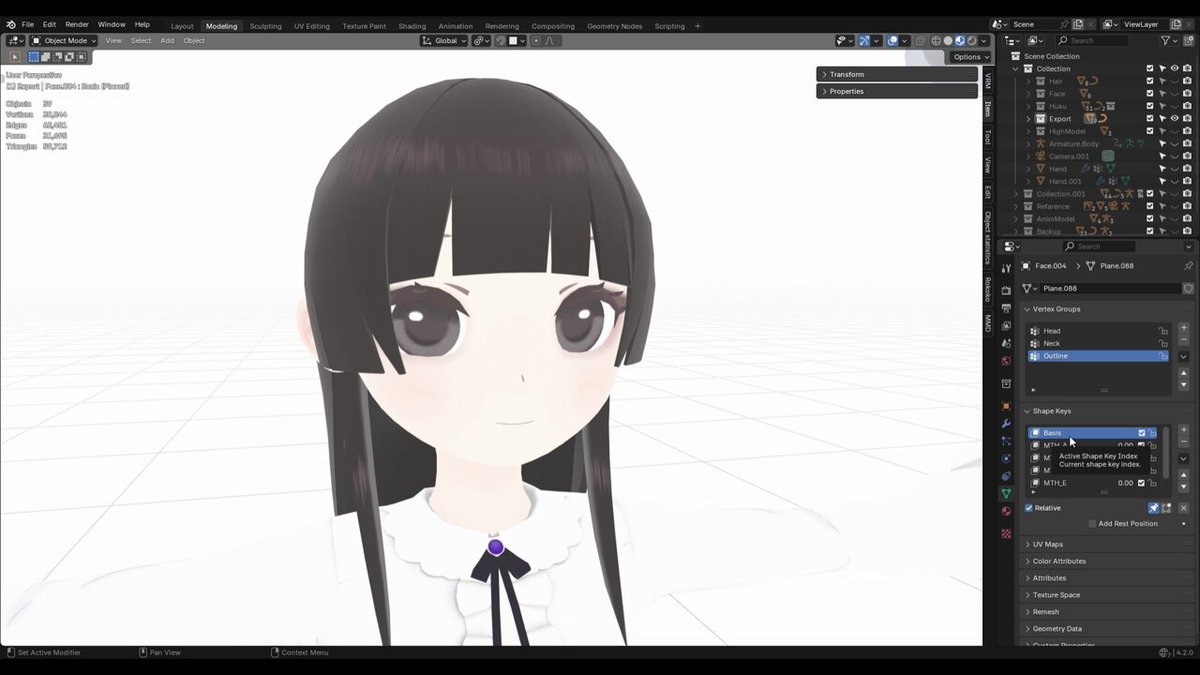Open the Object Data green triangle tab
Screen dimensions: 1200x675
[1007, 493]
